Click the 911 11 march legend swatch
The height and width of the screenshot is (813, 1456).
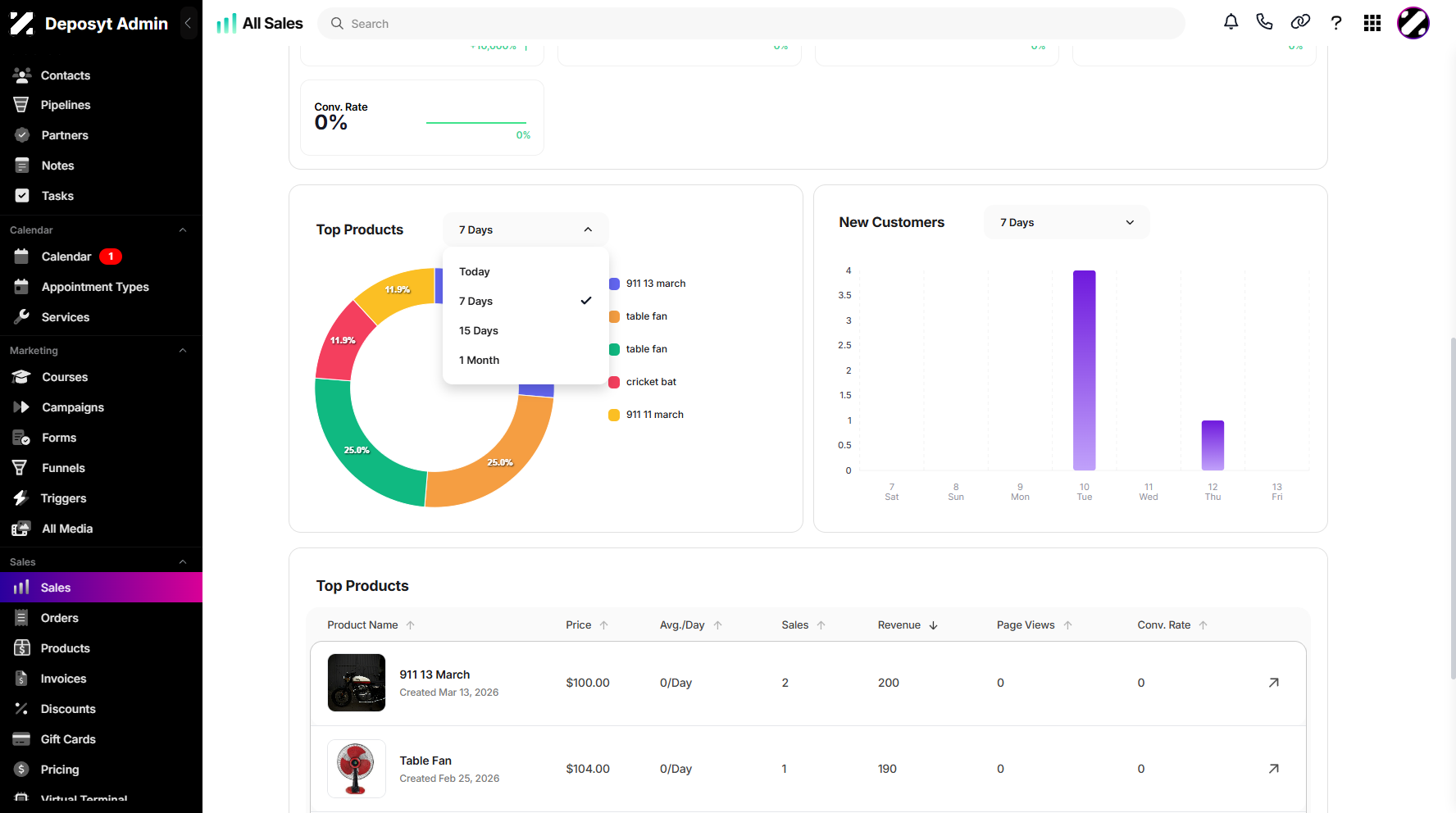pyautogui.click(x=614, y=415)
